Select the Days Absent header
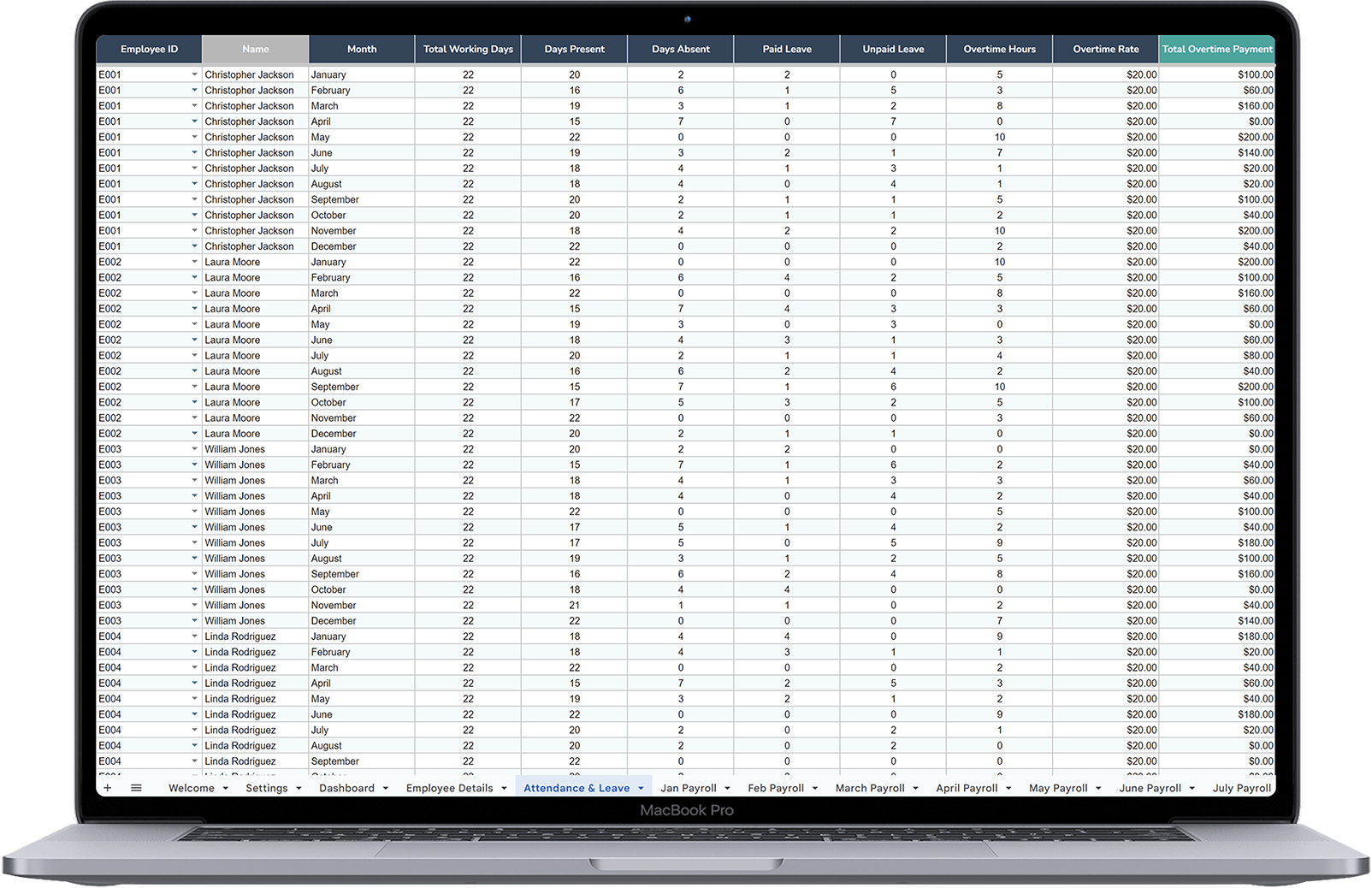Screen dimensions: 1372x888 [x=681, y=50]
